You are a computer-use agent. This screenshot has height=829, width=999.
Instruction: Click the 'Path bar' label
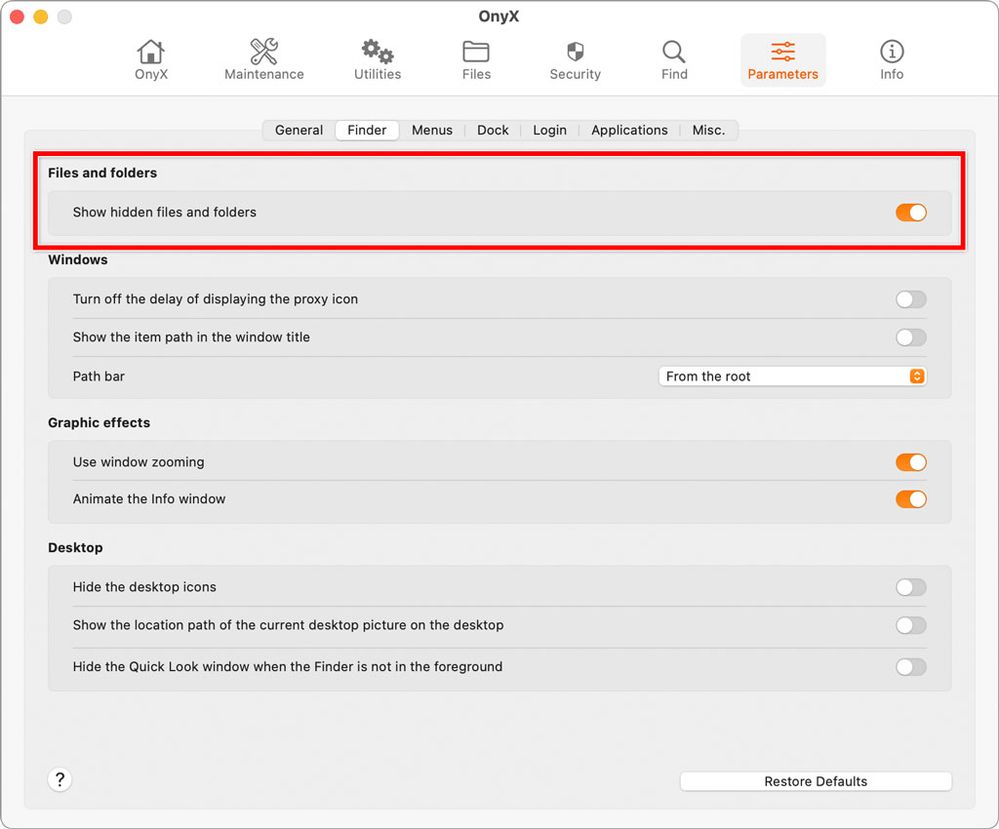99,376
